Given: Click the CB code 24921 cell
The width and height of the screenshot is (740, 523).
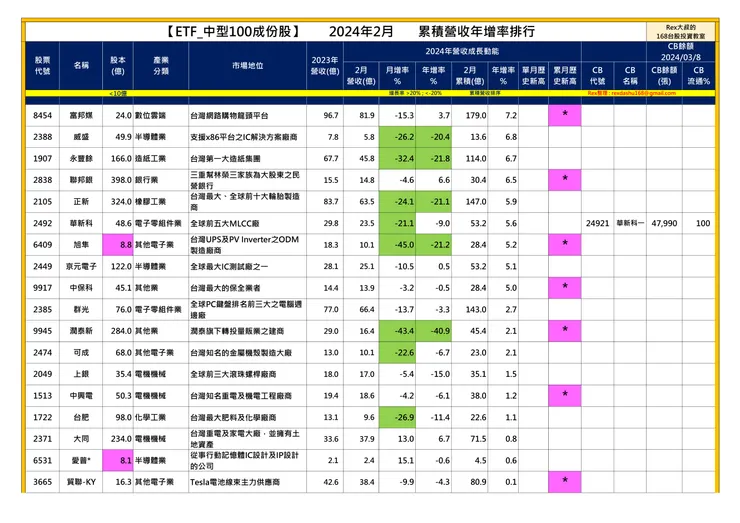Looking at the screenshot, I should coord(597,223).
